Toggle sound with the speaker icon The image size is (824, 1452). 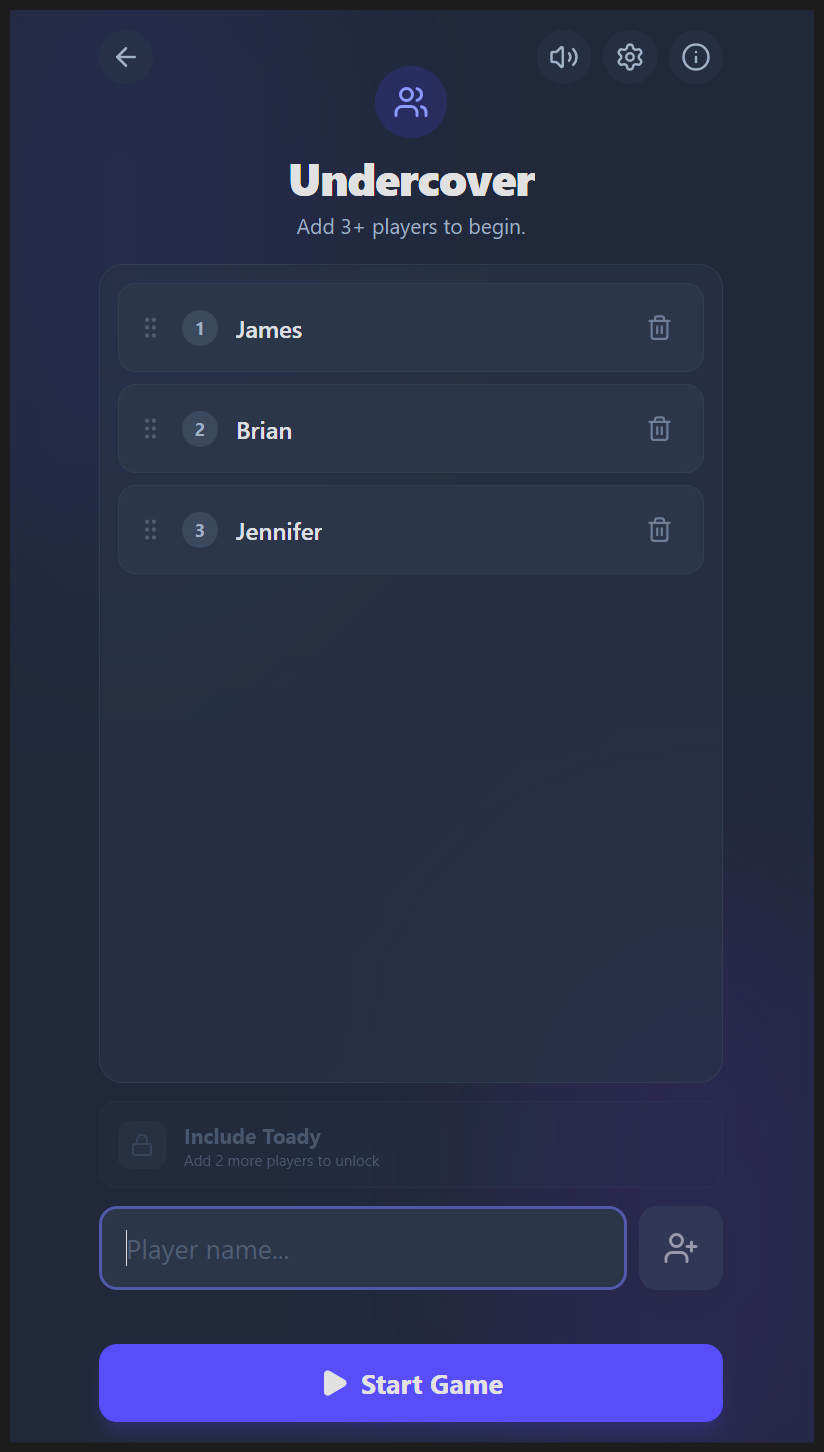(564, 57)
